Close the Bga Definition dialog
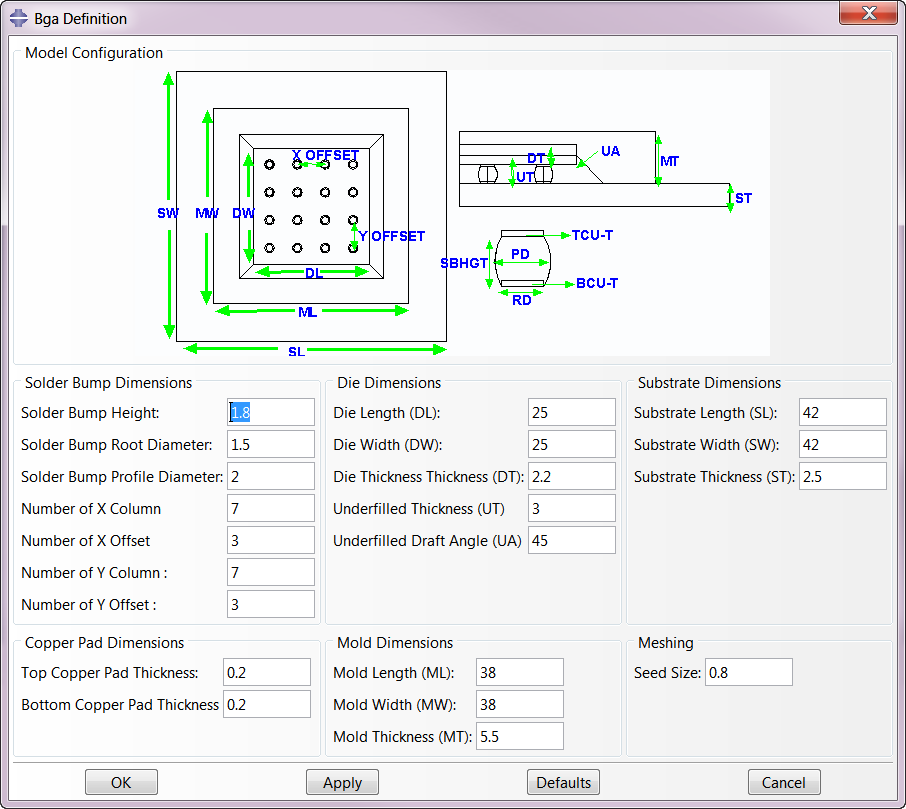 [x=870, y=14]
